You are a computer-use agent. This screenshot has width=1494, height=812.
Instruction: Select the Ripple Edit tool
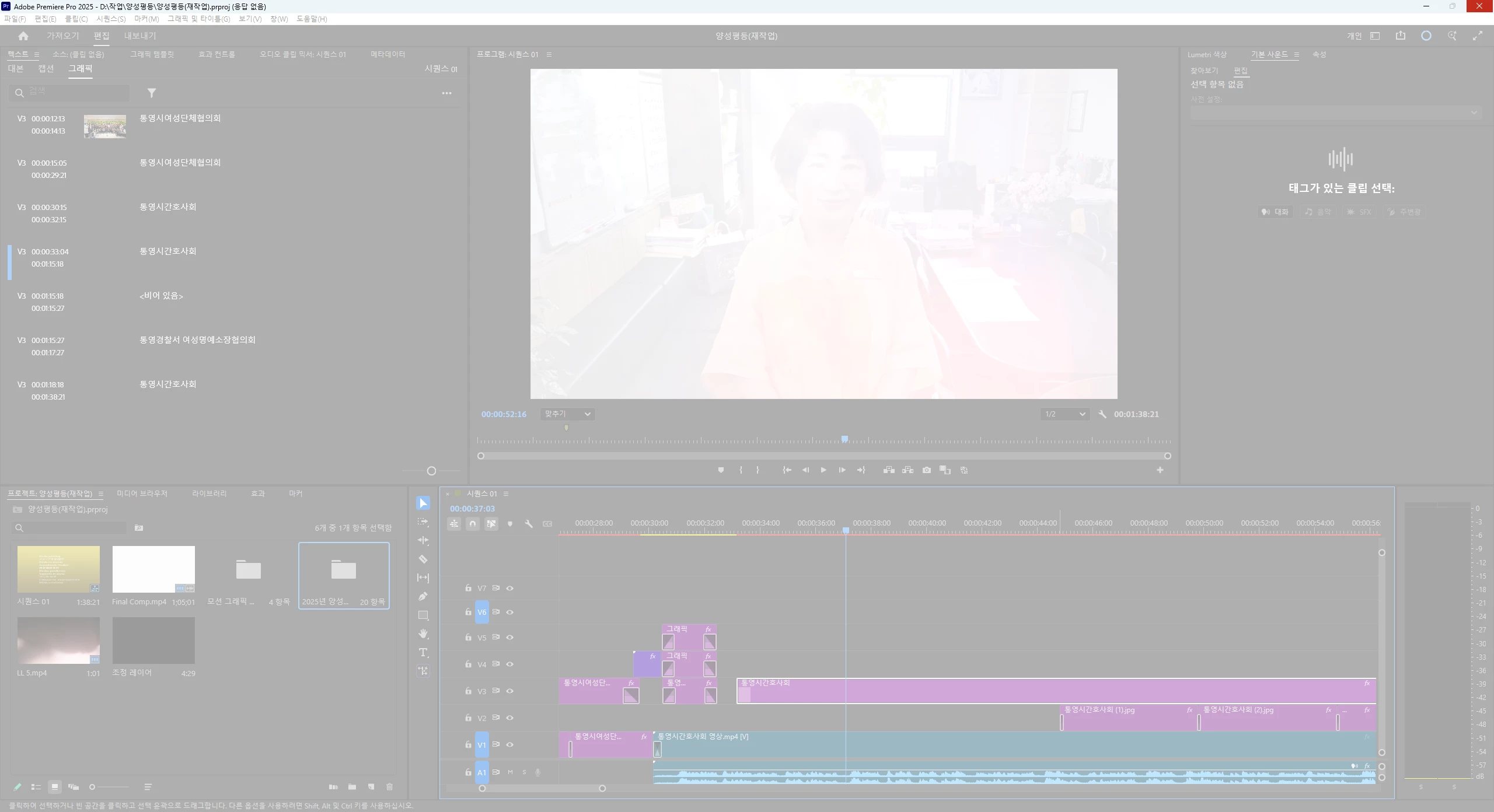423,541
